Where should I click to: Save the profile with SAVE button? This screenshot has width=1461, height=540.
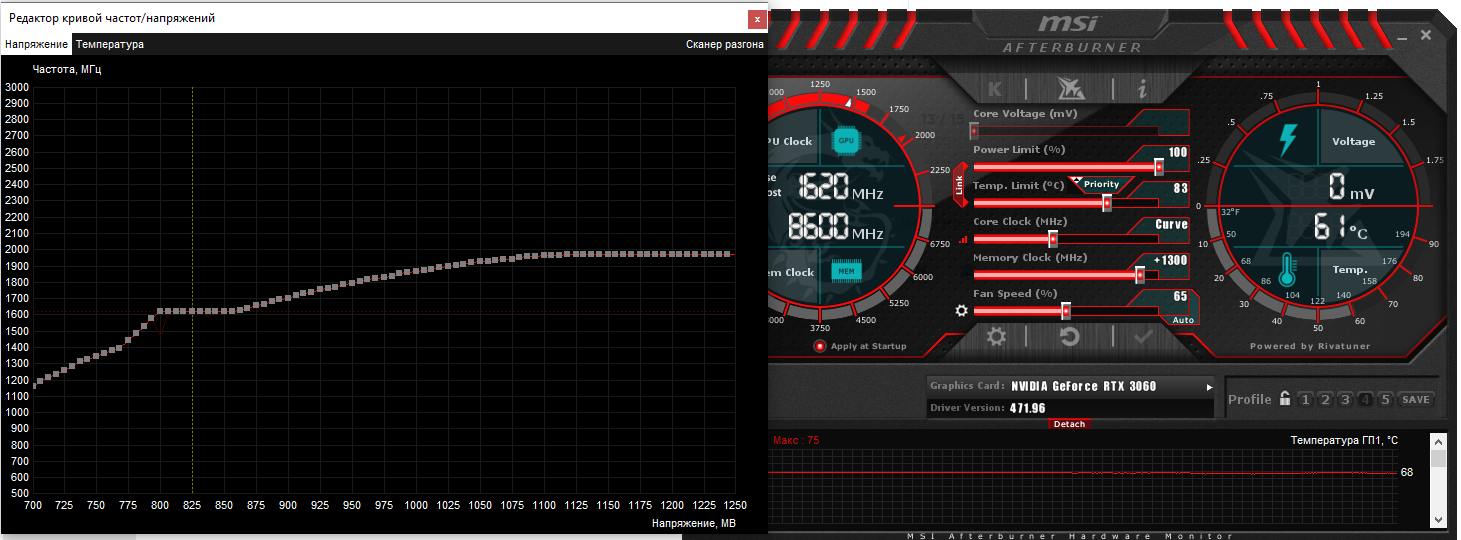click(1416, 400)
